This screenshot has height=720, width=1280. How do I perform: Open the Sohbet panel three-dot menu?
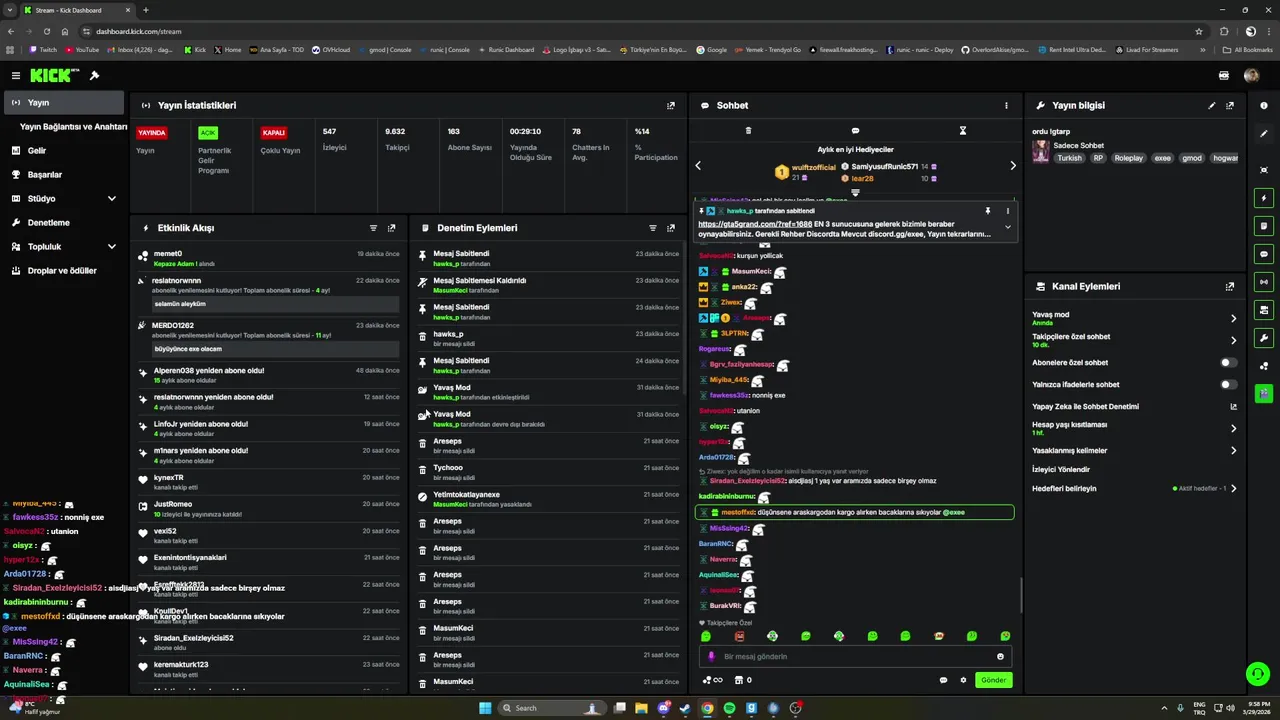coord(1006,105)
